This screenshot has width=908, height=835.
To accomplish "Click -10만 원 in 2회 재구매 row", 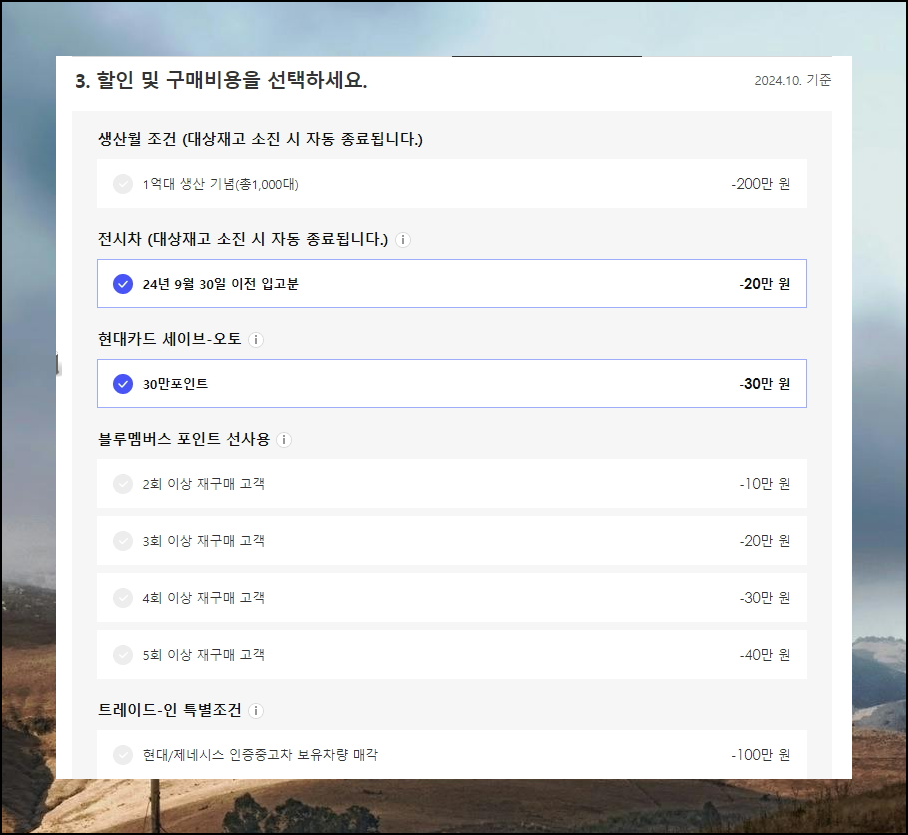I will (x=764, y=484).
